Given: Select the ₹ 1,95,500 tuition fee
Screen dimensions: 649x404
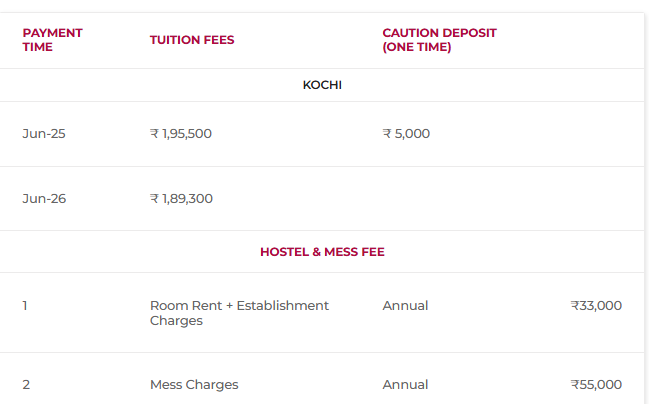Looking at the screenshot, I should tap(181, 133).
